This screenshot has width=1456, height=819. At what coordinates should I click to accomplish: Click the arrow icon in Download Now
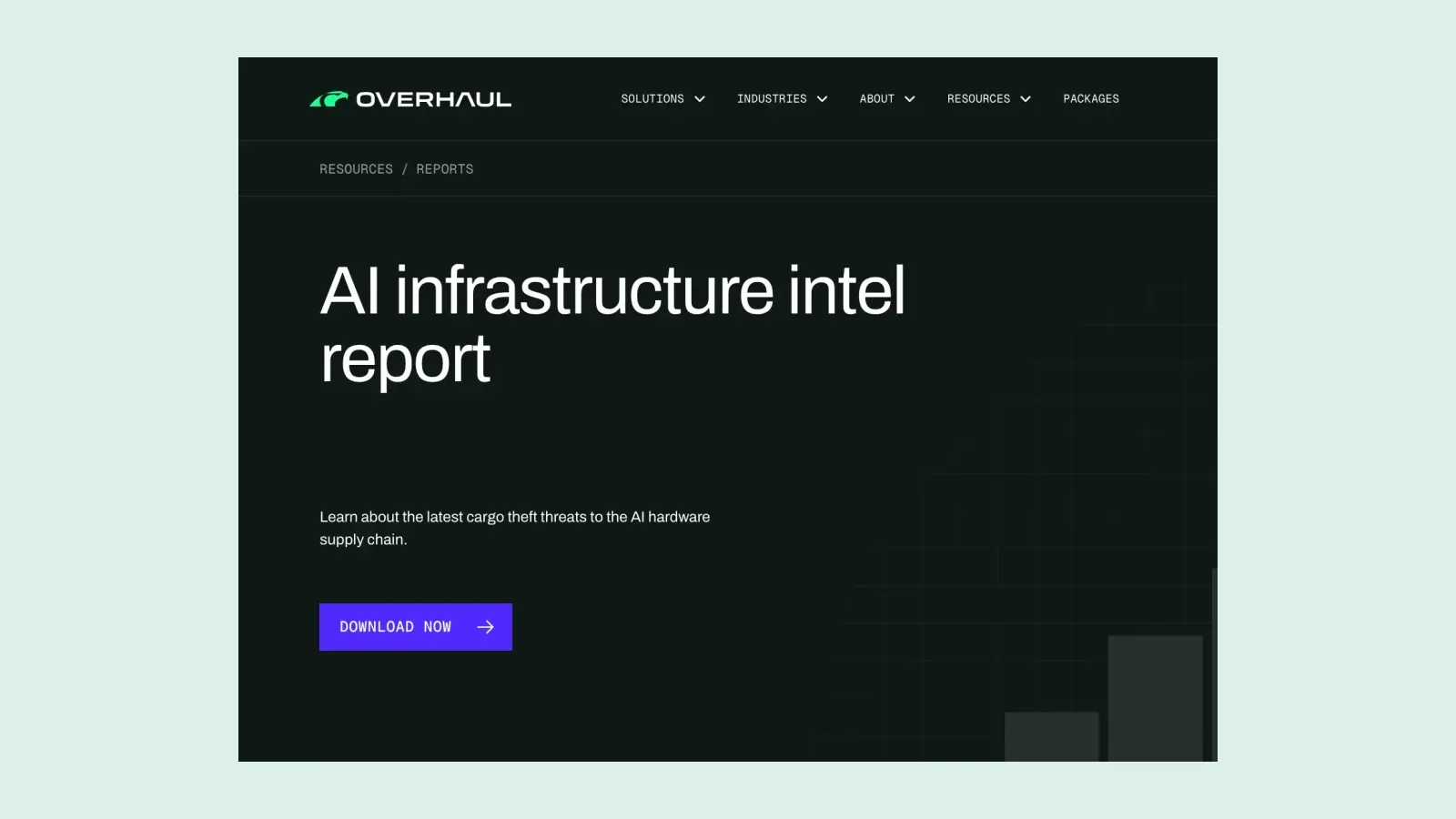tap(486, 627)
